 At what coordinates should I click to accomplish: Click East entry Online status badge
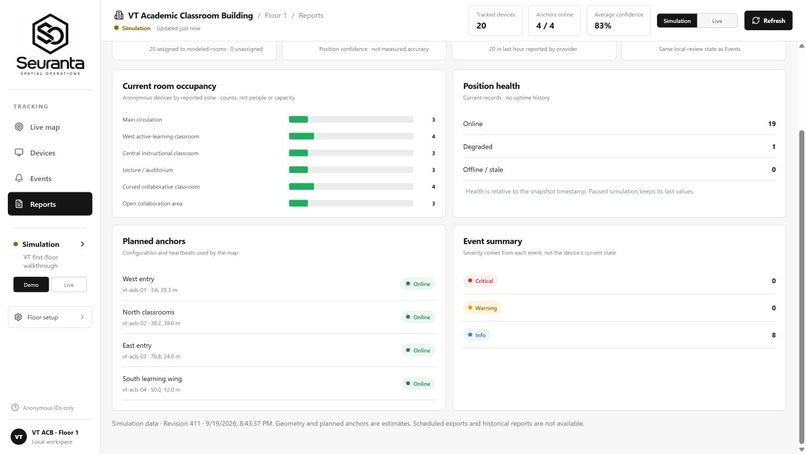pyautogui.click(x=418, y=351)
